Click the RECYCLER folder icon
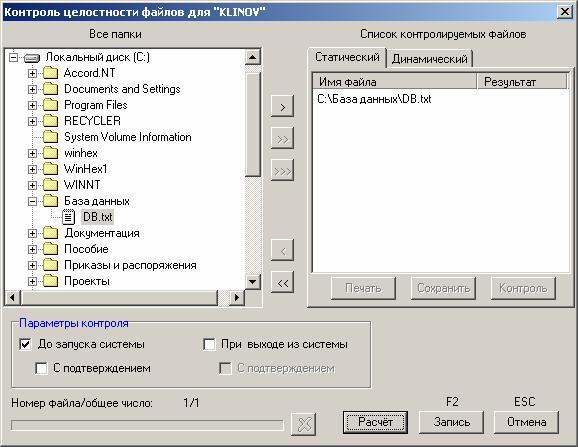The width and height of the screenshot is (578, 447). click(51, 121)
